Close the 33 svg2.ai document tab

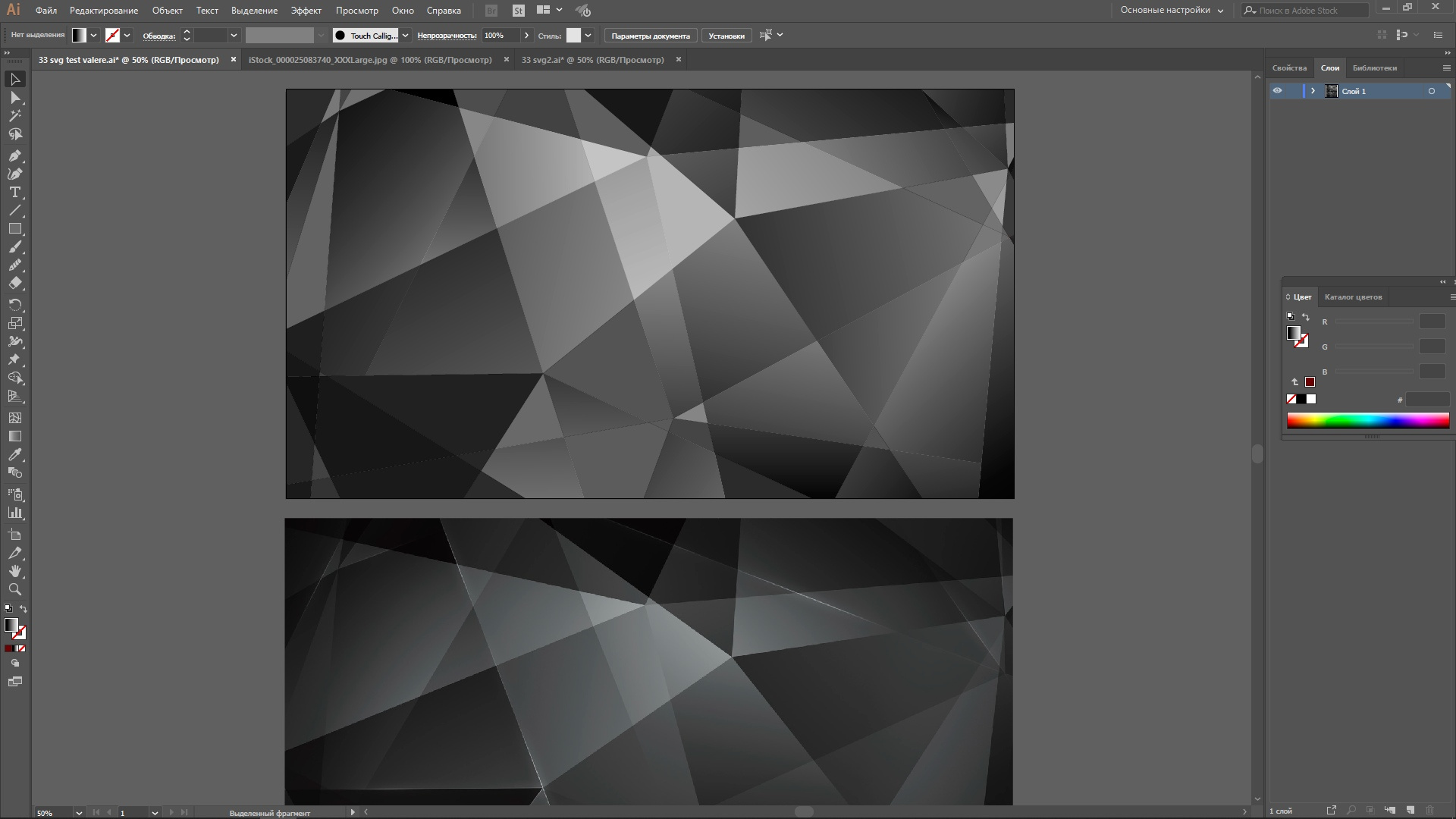(679, 60)
